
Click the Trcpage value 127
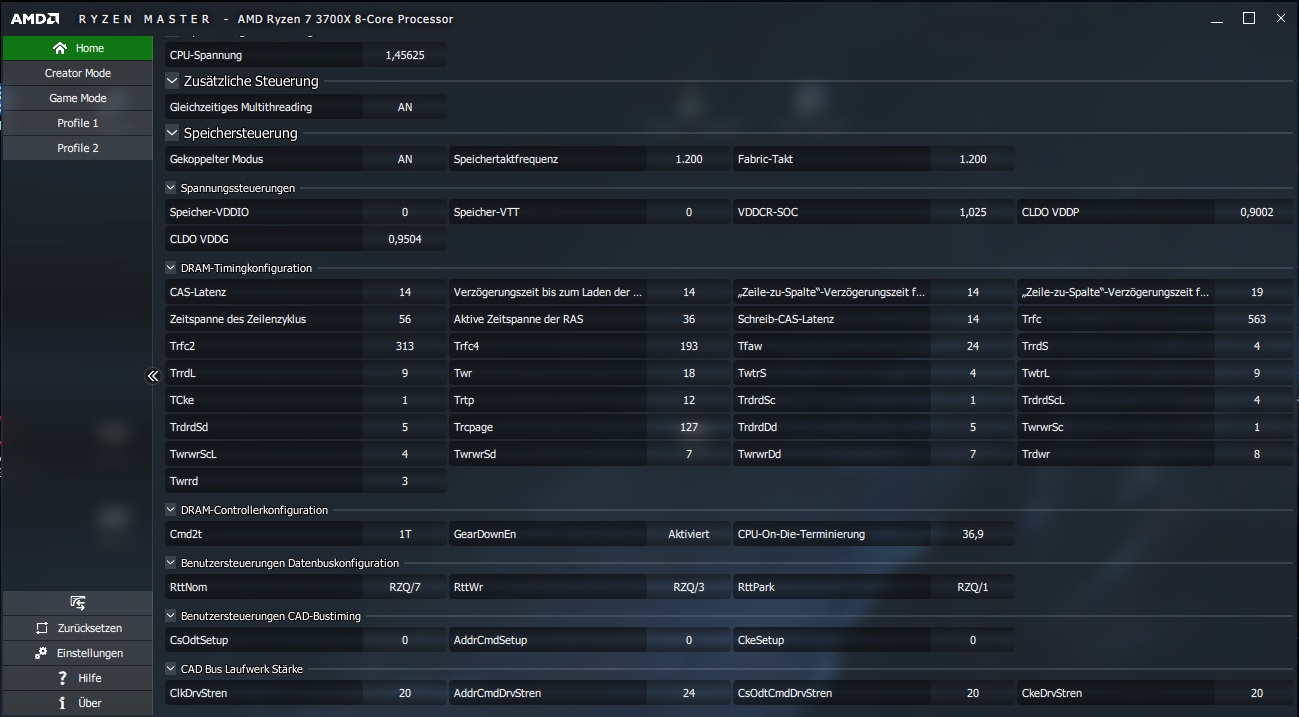click(689, 427)
